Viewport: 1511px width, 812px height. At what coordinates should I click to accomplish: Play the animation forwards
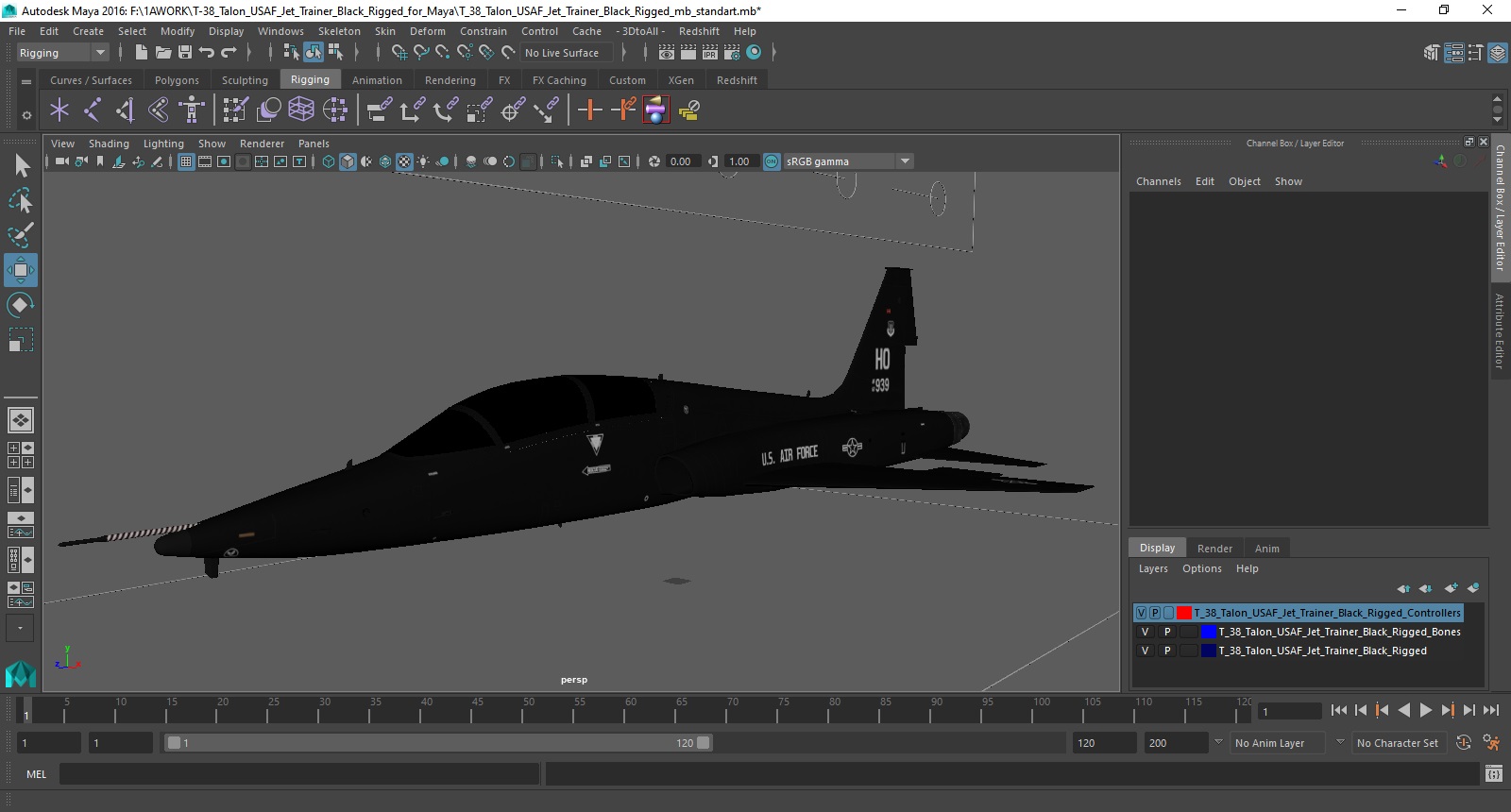click(x=1426, y=710)
